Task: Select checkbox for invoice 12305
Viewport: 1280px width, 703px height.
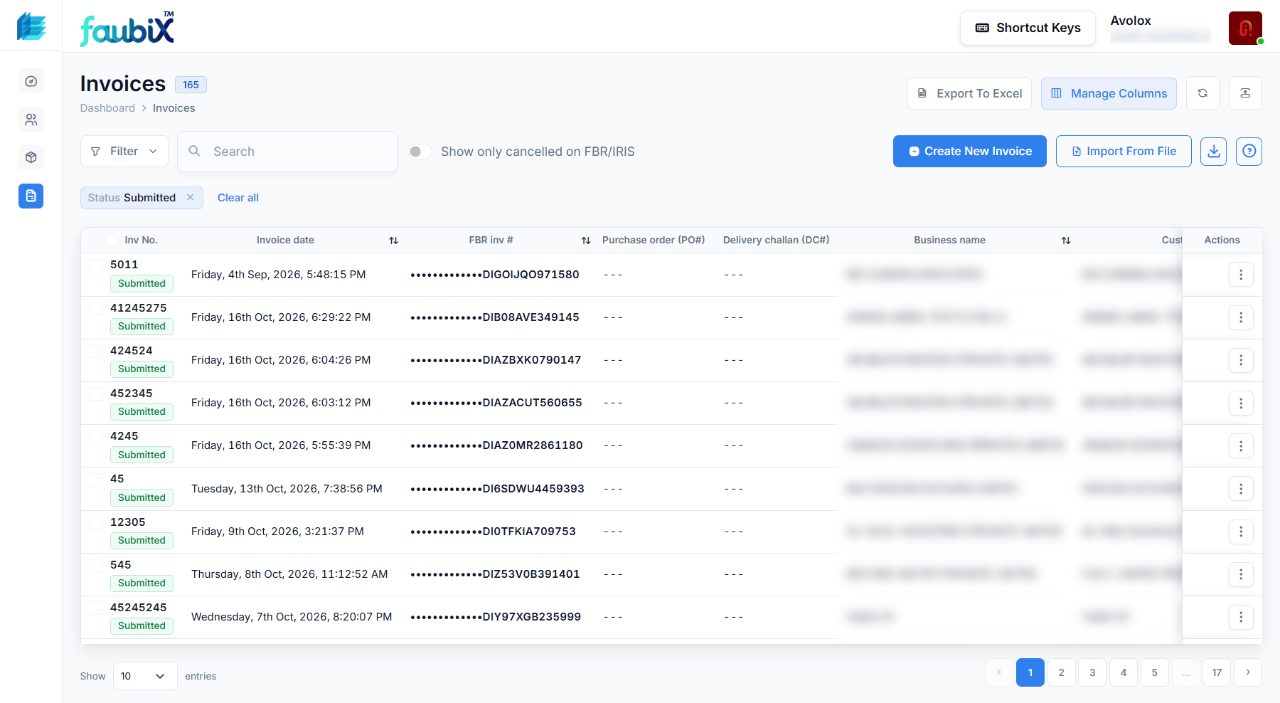Action: point(96,522)
